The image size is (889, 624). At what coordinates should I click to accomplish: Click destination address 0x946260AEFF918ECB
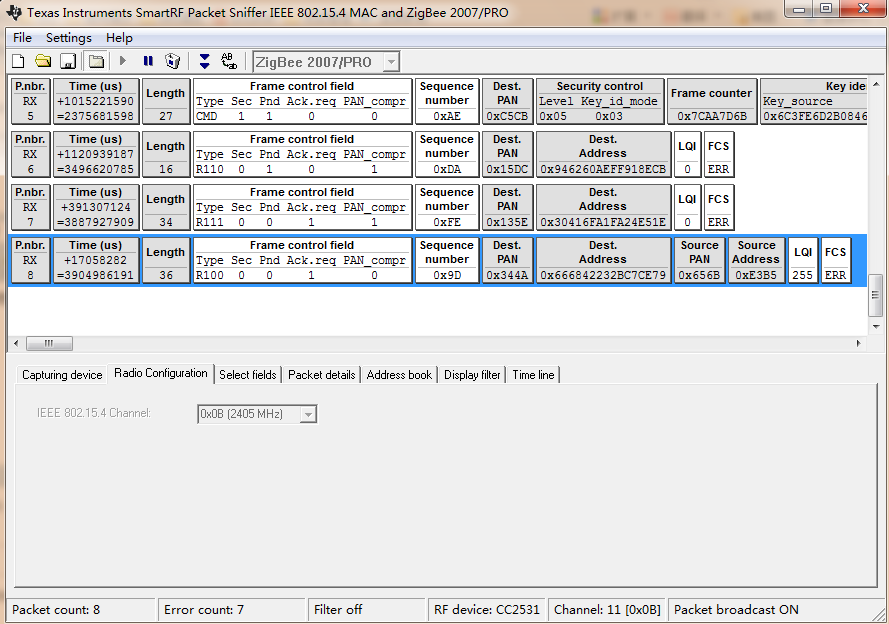603,169
